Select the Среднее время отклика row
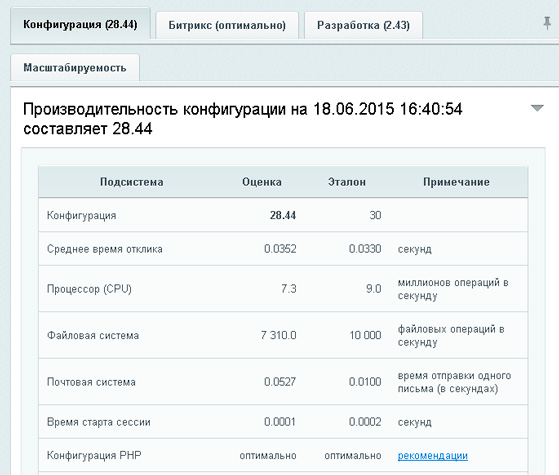Image resolution: width=559 pixels, height=475 pixels. click(283, 249)
